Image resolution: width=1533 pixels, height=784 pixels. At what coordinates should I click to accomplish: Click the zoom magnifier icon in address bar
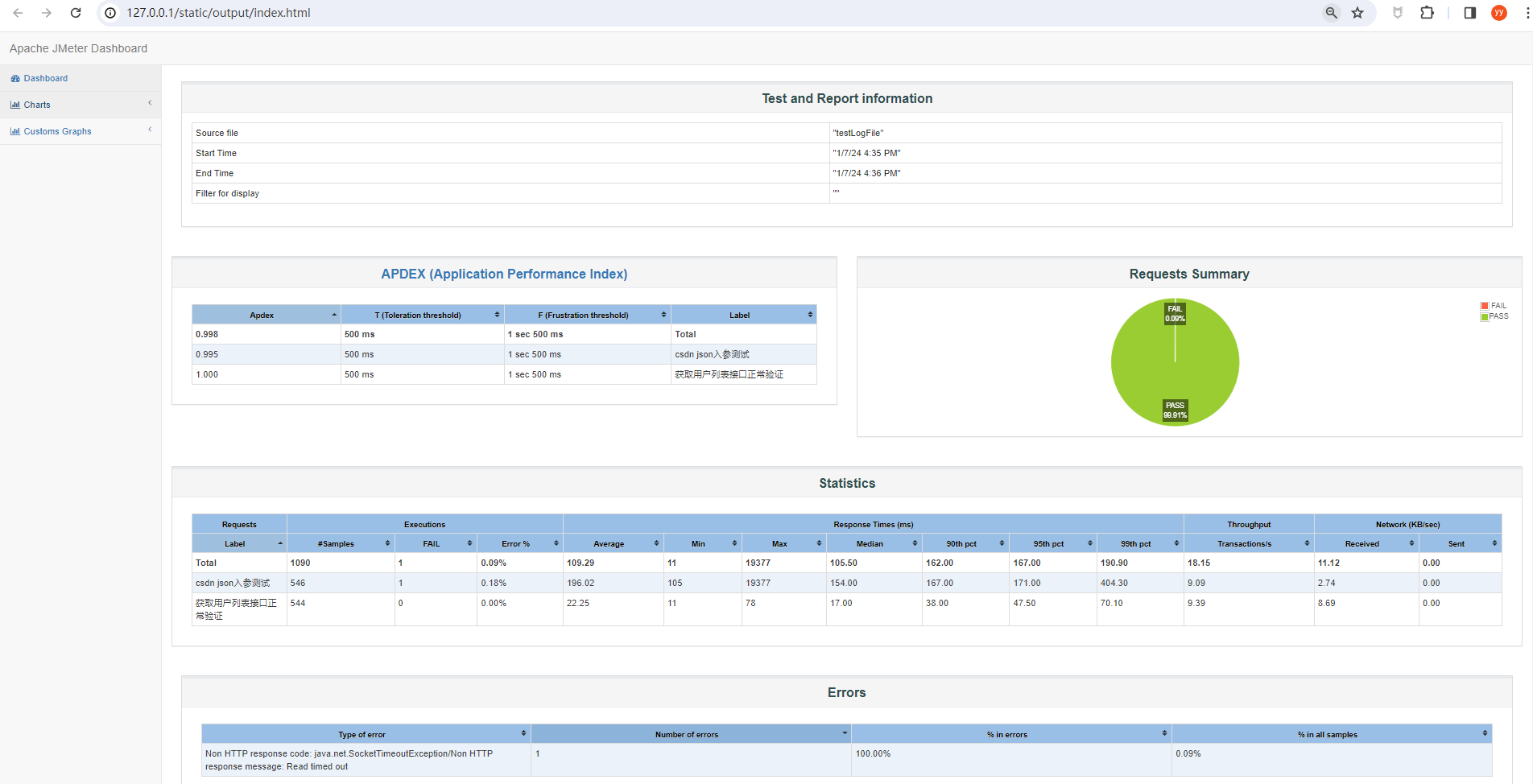1331,13
